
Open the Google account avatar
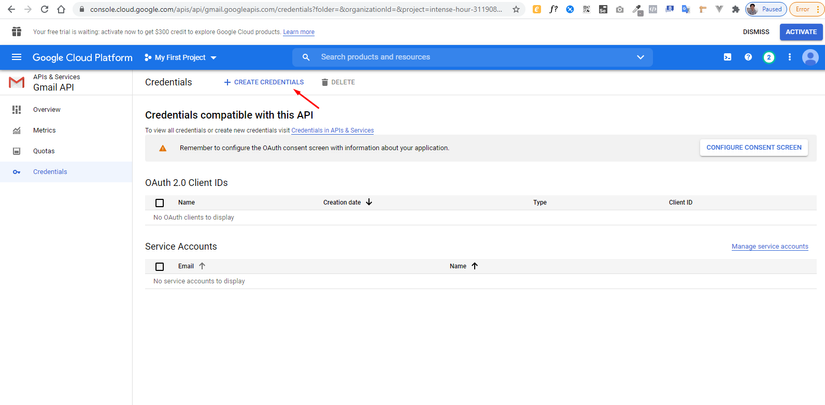810,57
